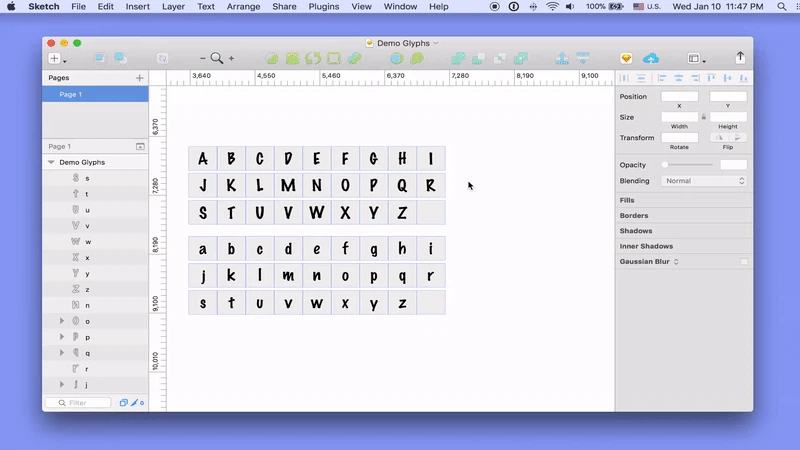Align layers to left edge

662,78
